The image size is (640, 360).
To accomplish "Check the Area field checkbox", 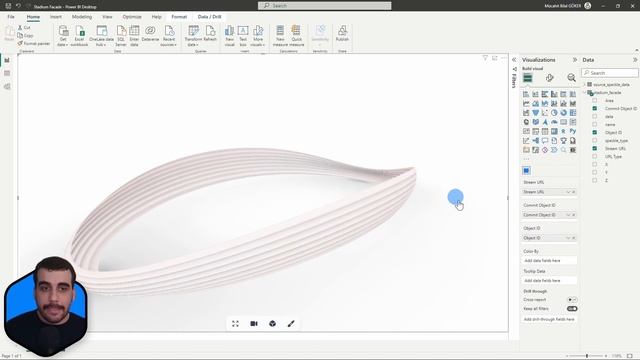I will point(595,100).
